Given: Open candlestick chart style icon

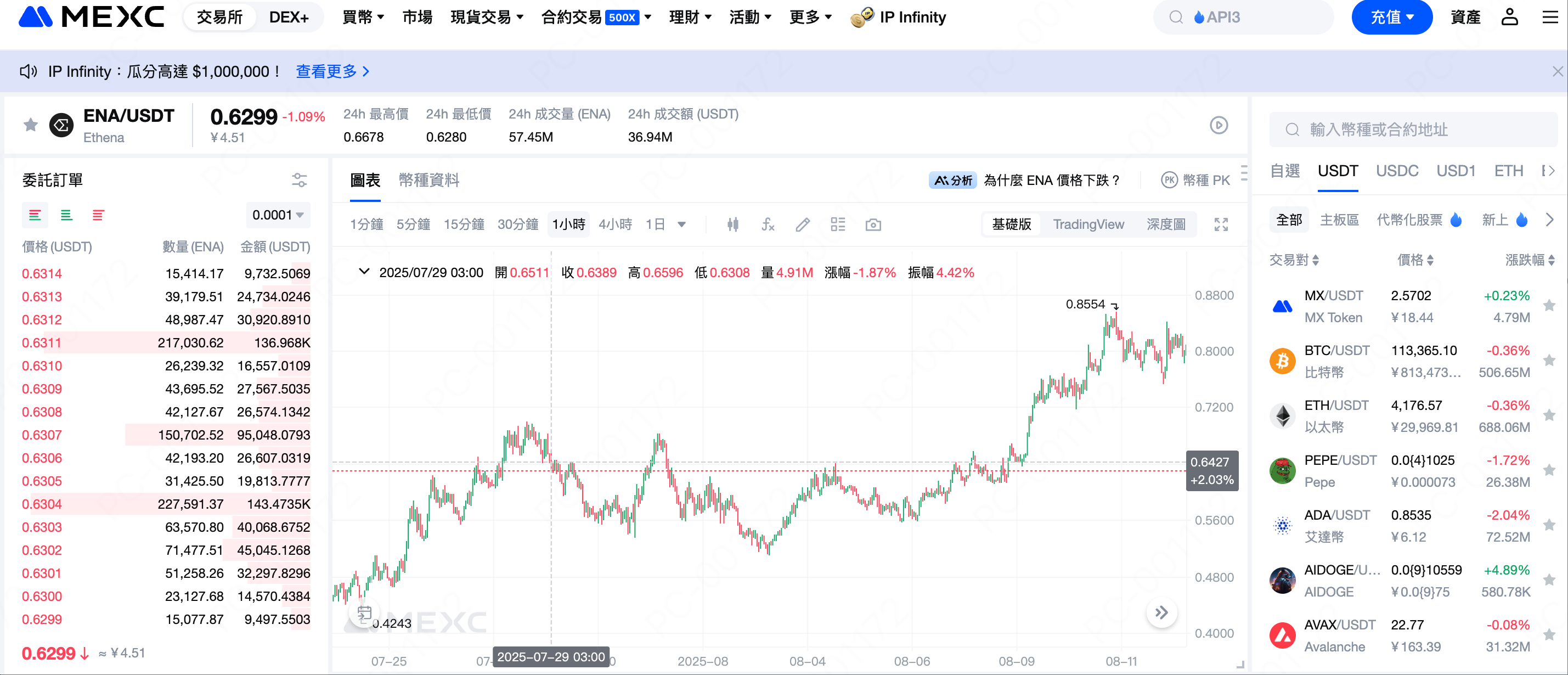Looking at the screenshot, I should pyautogui.click(x=733, y=224).
